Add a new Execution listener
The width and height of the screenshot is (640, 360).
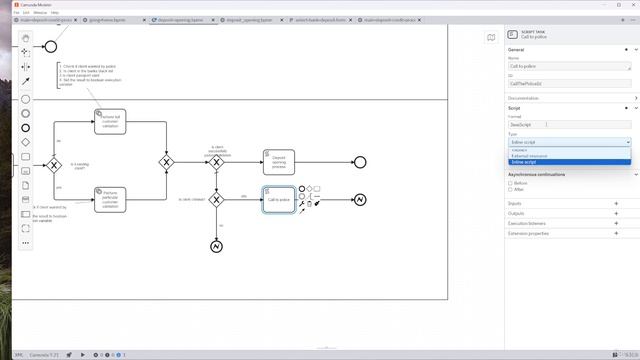(616, 223)
